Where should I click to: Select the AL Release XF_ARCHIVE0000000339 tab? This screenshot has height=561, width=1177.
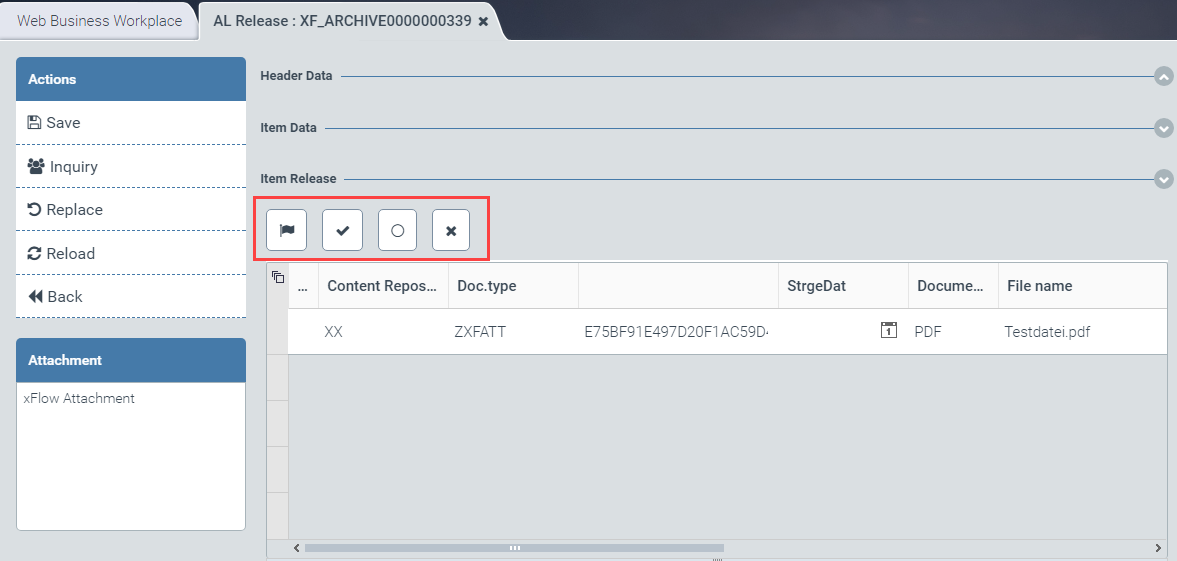coord(341,21)
